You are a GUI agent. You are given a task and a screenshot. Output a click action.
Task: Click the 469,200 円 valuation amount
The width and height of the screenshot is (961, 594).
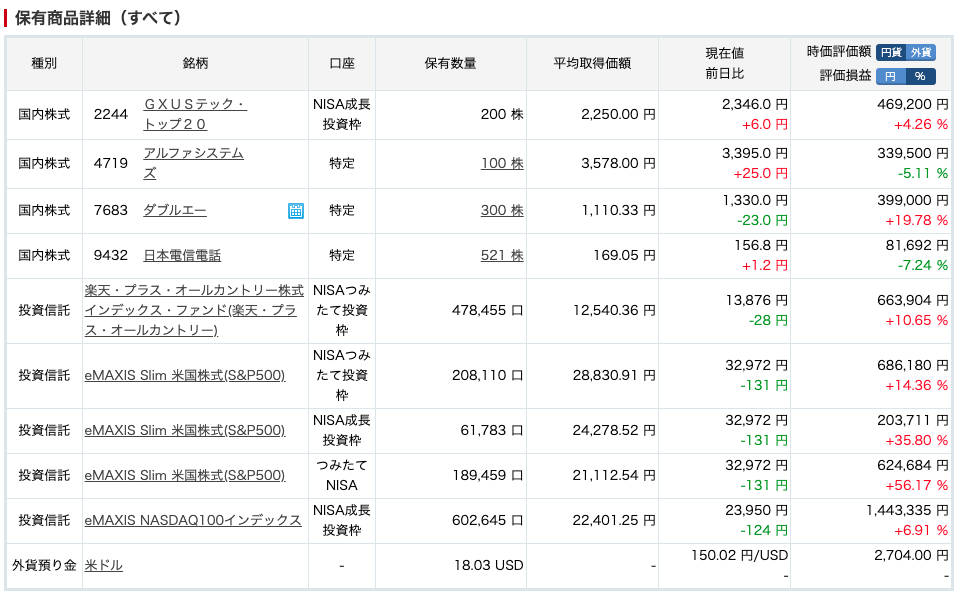pyautogui.click(x=913, y=104)
